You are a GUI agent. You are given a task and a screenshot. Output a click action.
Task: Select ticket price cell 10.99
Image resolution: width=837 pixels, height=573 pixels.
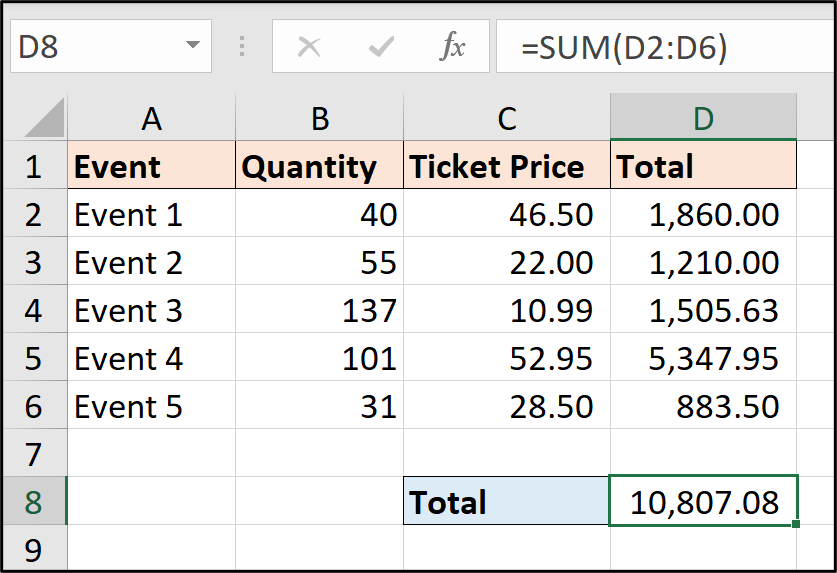click(x=507, y=309)
